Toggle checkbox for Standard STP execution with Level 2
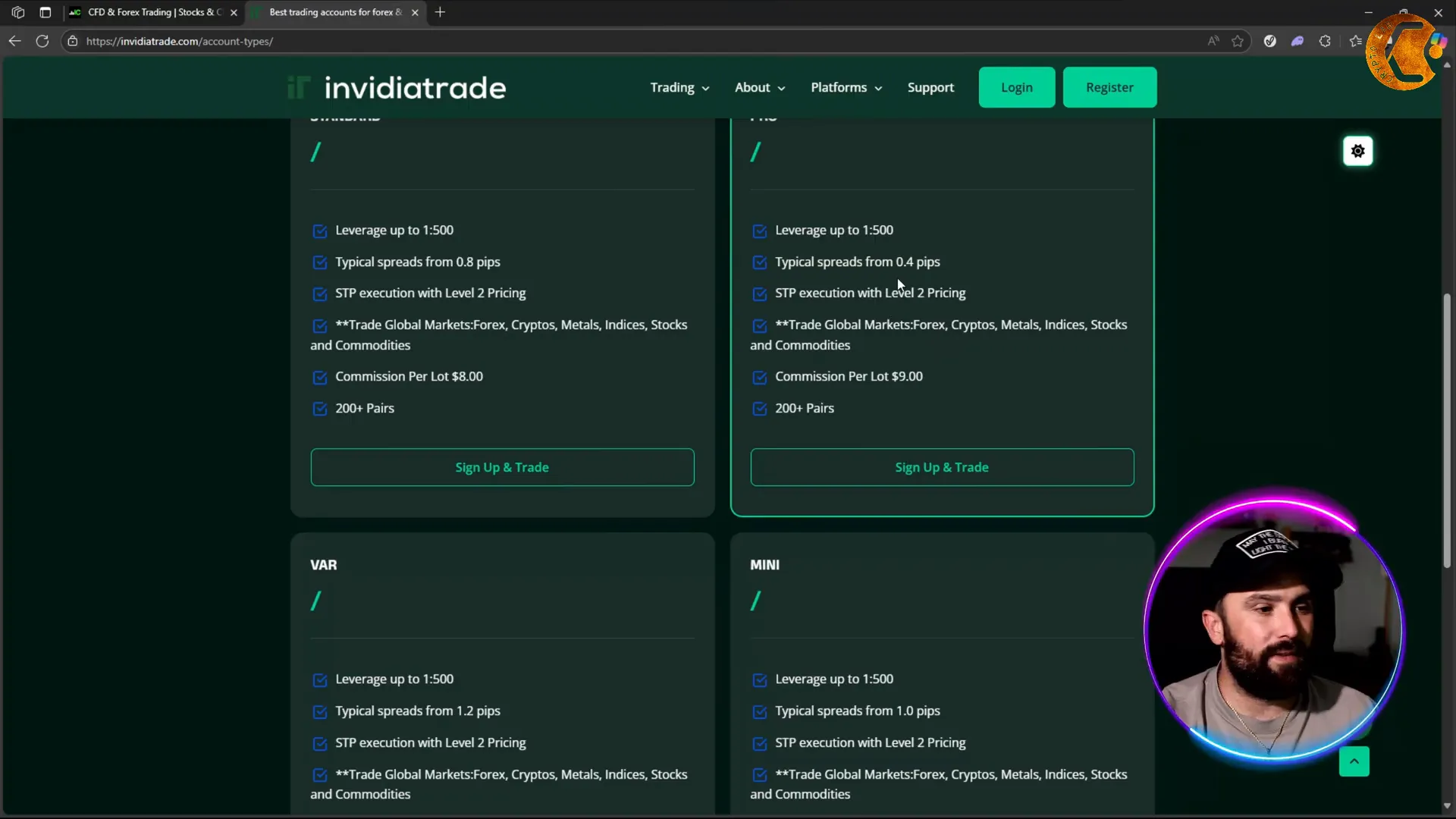 (x=320, y=293)
